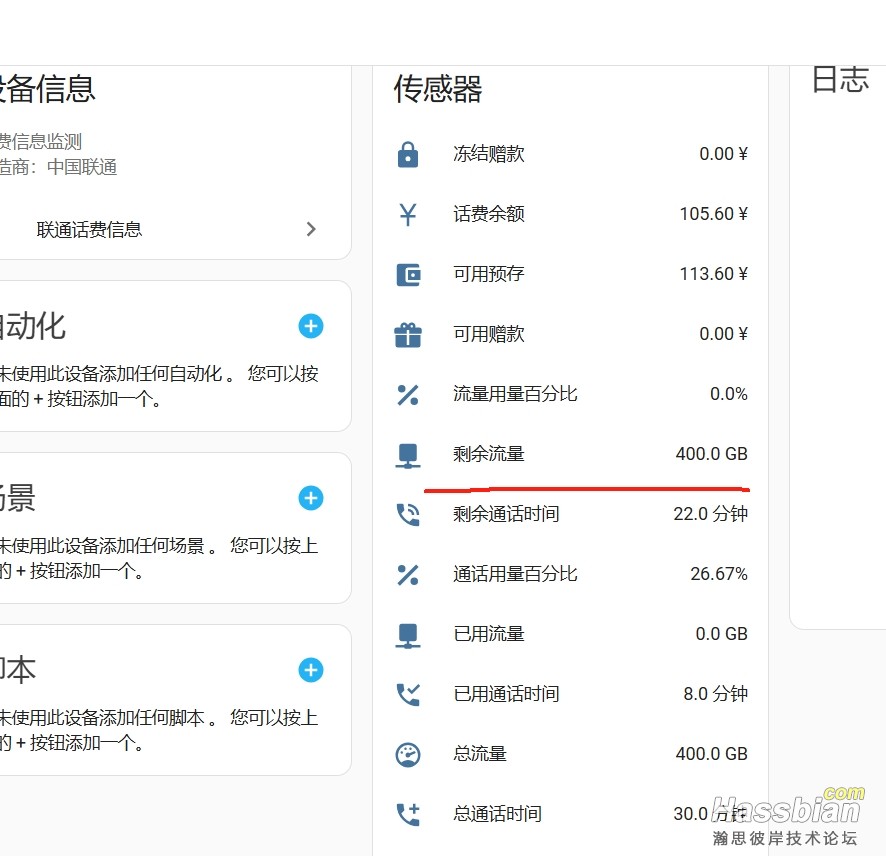Click the 日志 card heading

(x=840, y=79)
